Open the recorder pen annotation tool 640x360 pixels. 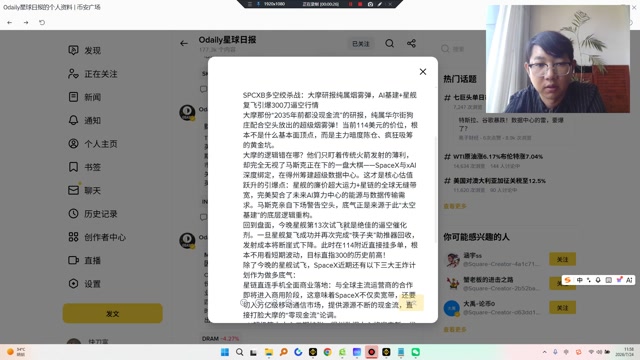(x=380, y=4)
